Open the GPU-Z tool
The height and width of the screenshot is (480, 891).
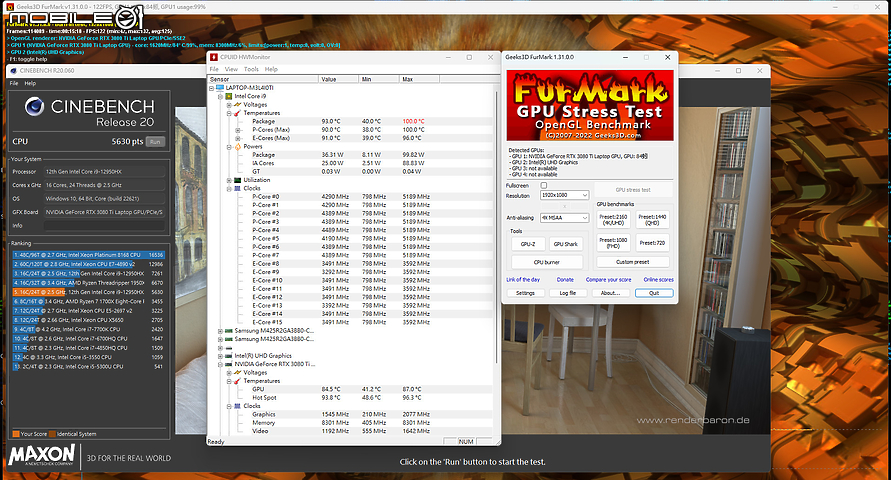[x=528, y=244]
